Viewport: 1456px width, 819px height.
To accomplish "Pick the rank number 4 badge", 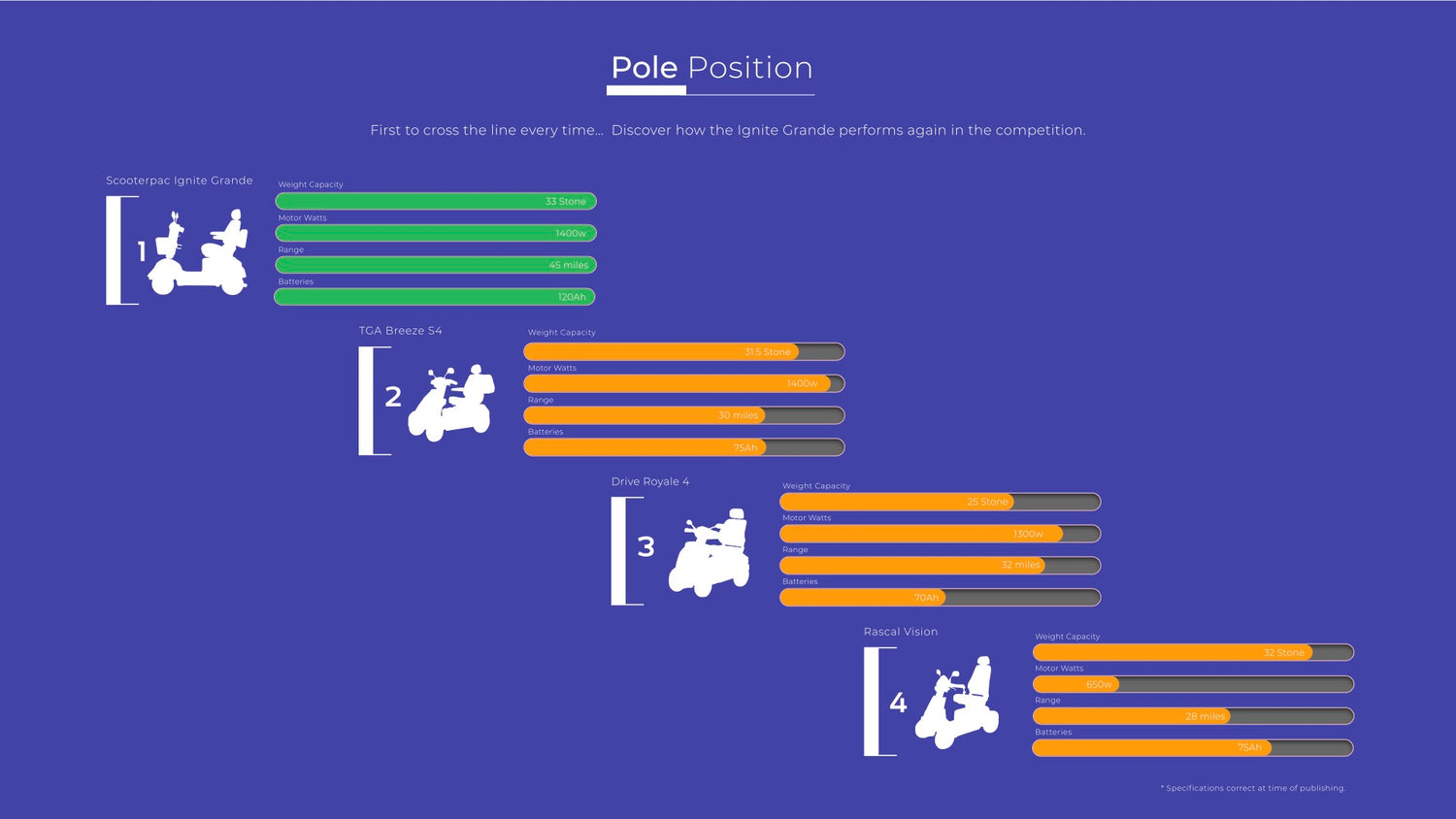I will (x=898, y=703).
